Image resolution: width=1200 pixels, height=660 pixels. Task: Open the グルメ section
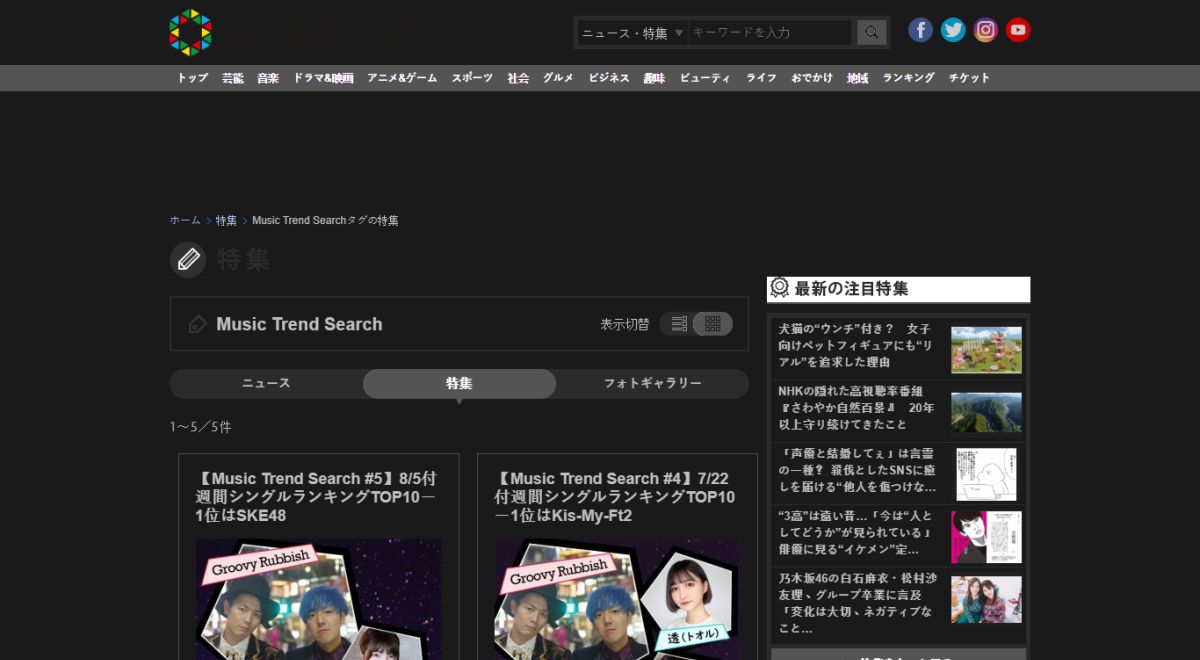pos(558,78)
